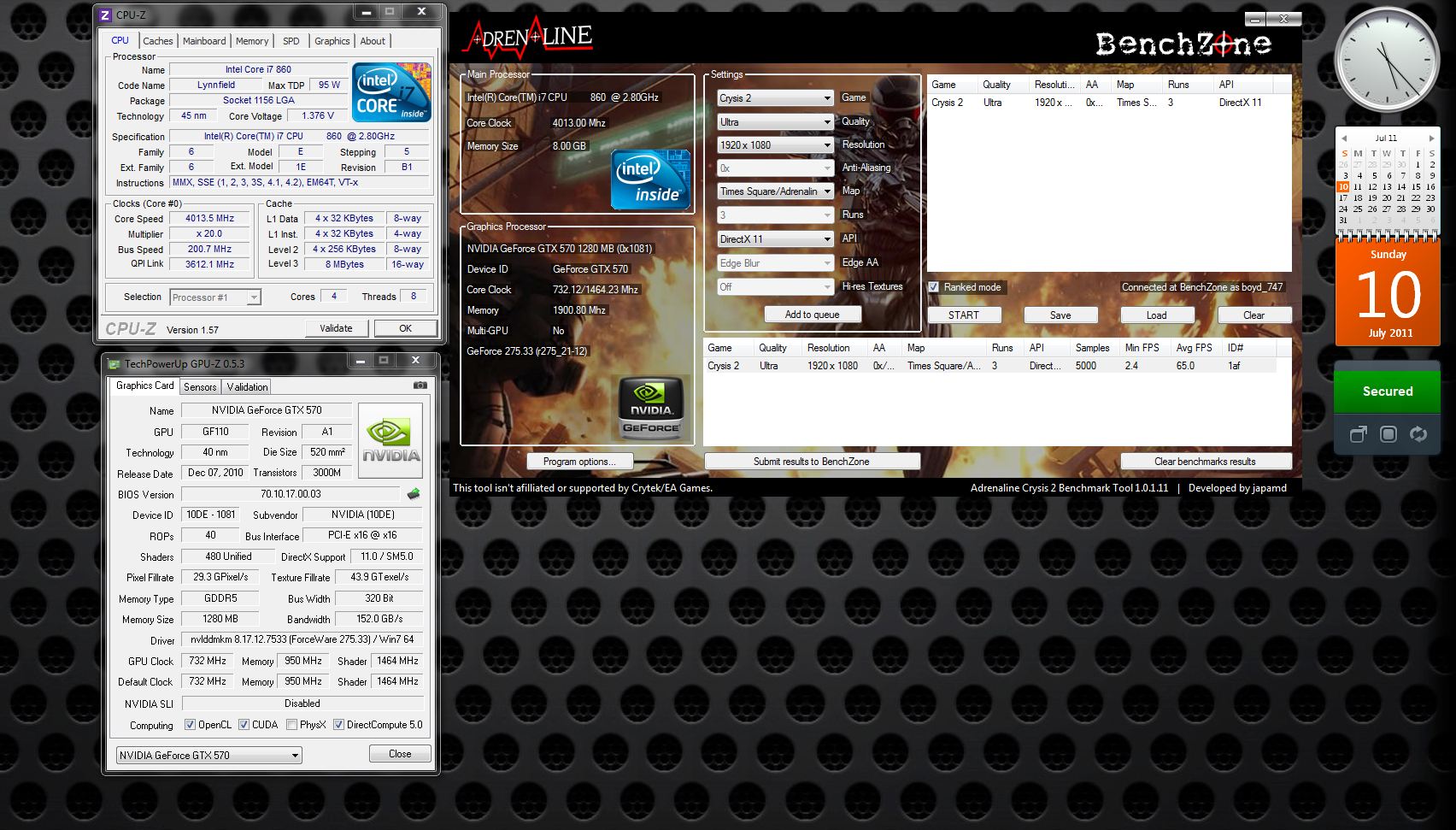Open the Hi-res Textures dropdown showing Off

pos(775,287)
